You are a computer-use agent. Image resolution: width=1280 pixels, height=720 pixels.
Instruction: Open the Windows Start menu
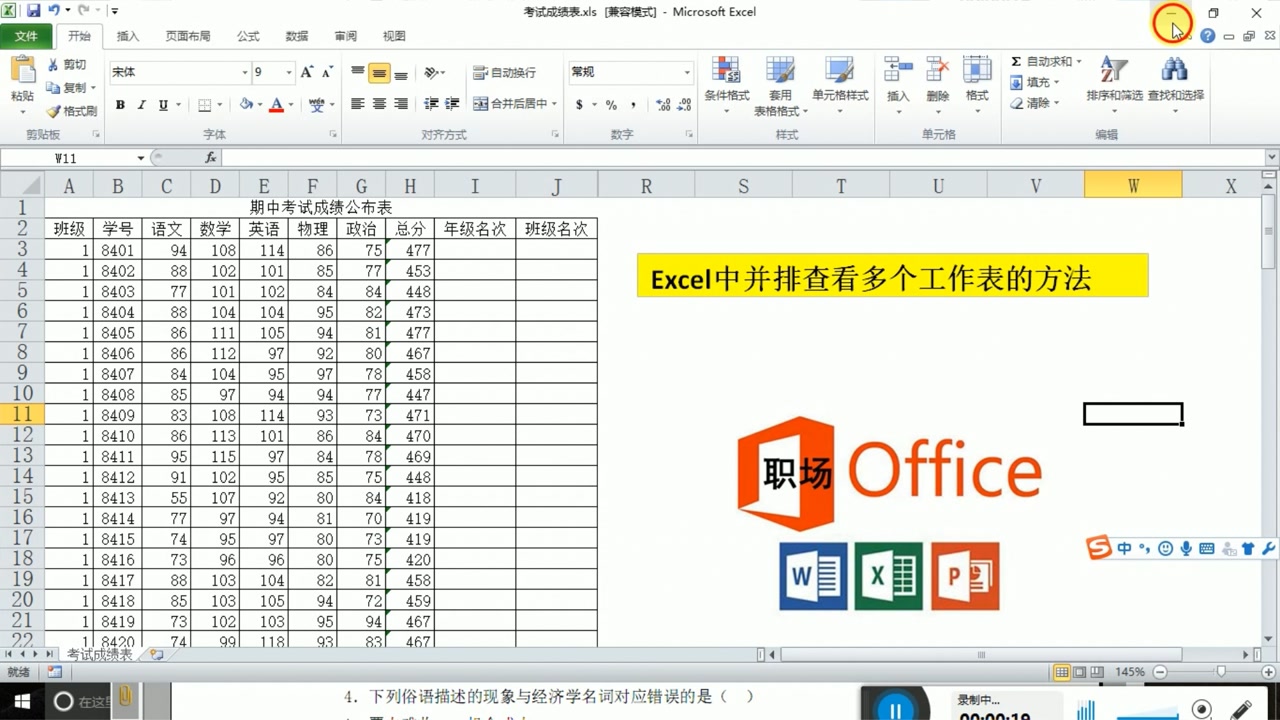(21, 701)
